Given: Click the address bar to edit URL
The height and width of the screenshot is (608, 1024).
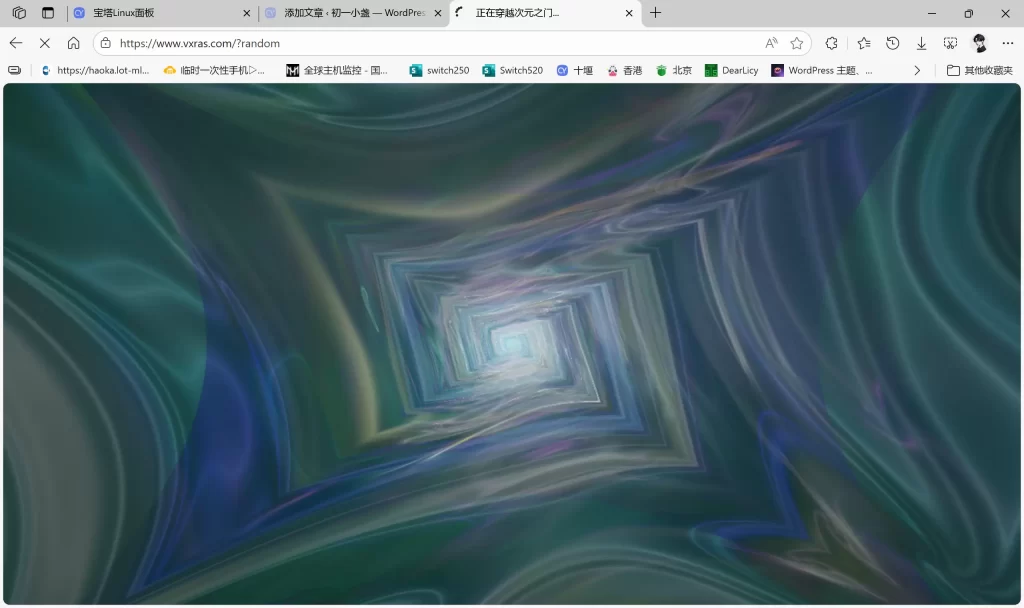Looking at the screenshot, I should [400, 43].
